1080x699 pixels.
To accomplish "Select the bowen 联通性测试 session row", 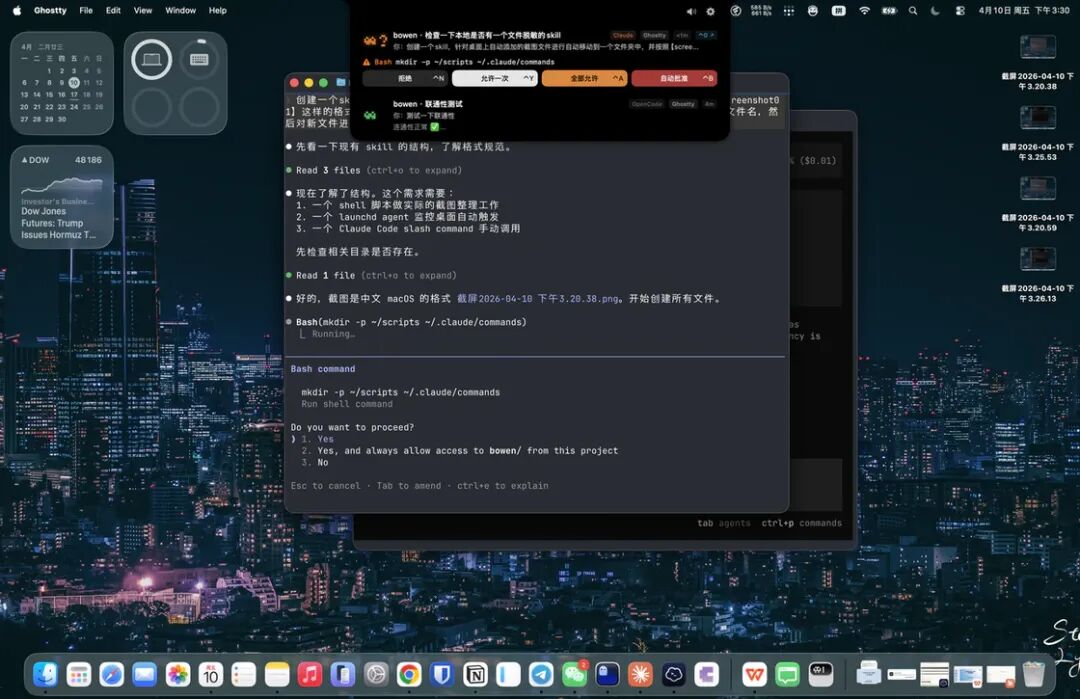I will pos(540,115).
